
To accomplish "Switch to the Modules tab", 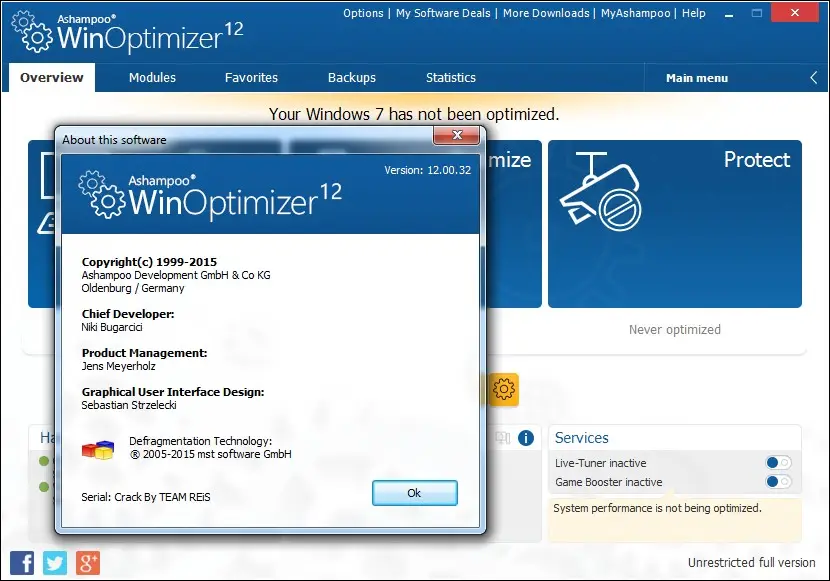I will [152, 78].
